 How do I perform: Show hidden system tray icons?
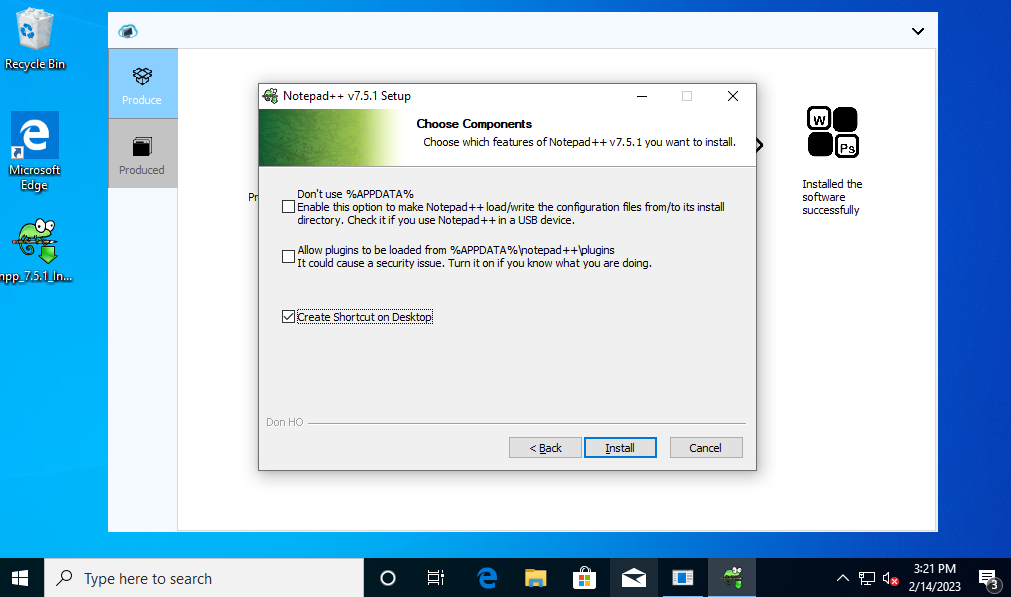point(843,578)
